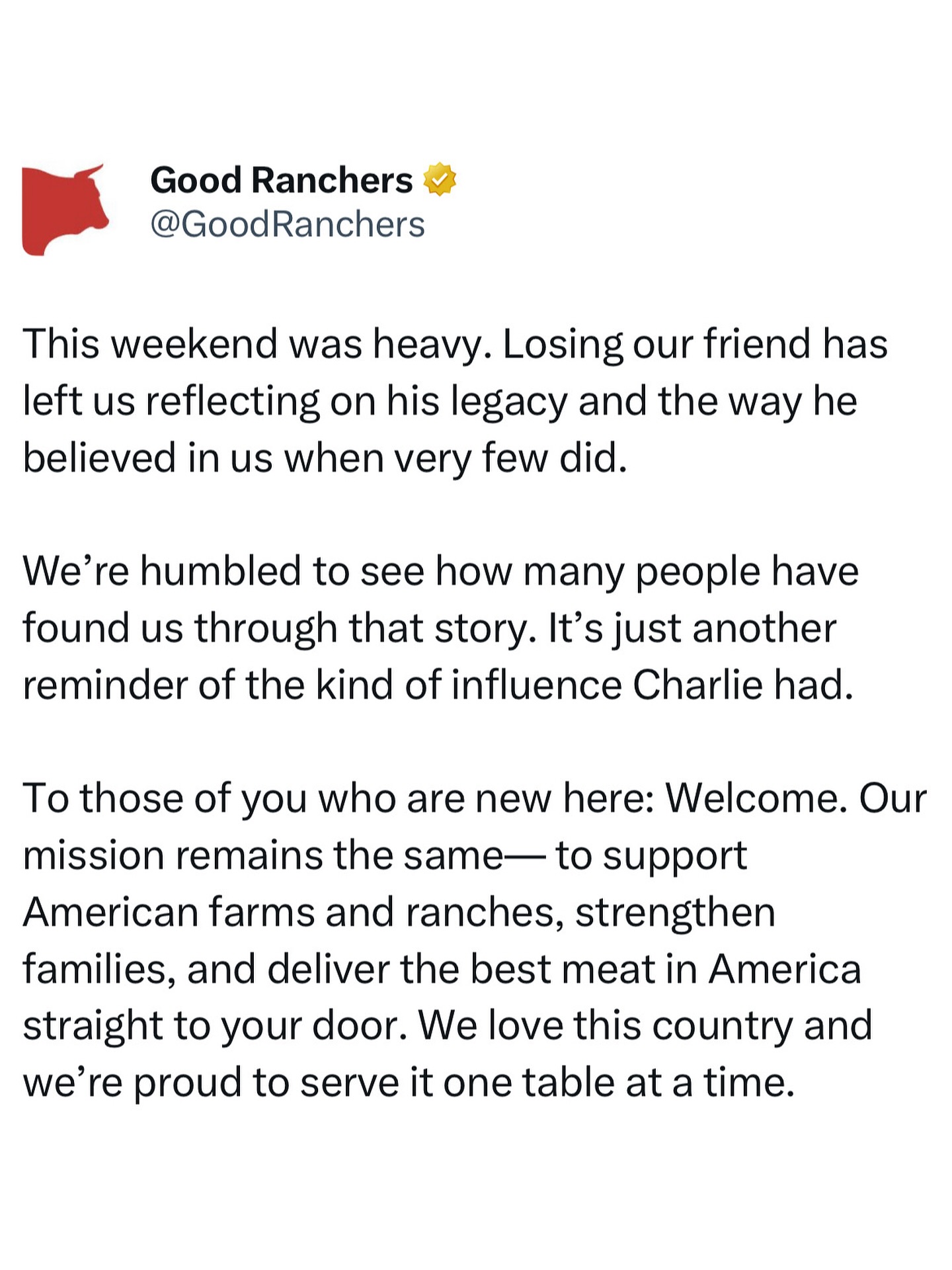The image size is (952, 1270).
Task: Click the phrase "one table at a time."
Action: pyautogui.click(x=619, y=1083)
